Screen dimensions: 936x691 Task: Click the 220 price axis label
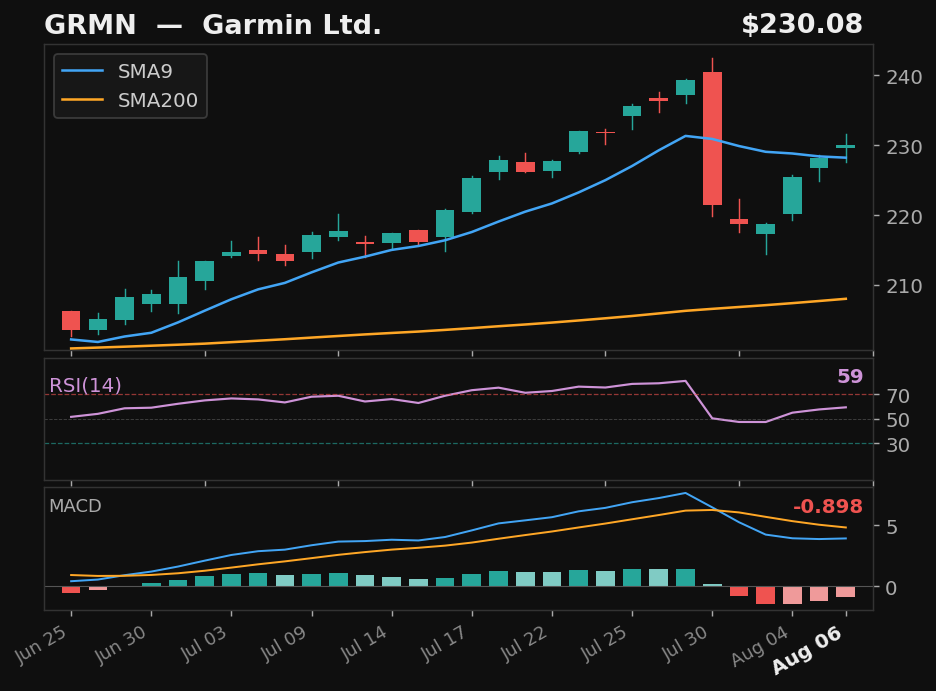pyautogui.click(x=904, y=217)
